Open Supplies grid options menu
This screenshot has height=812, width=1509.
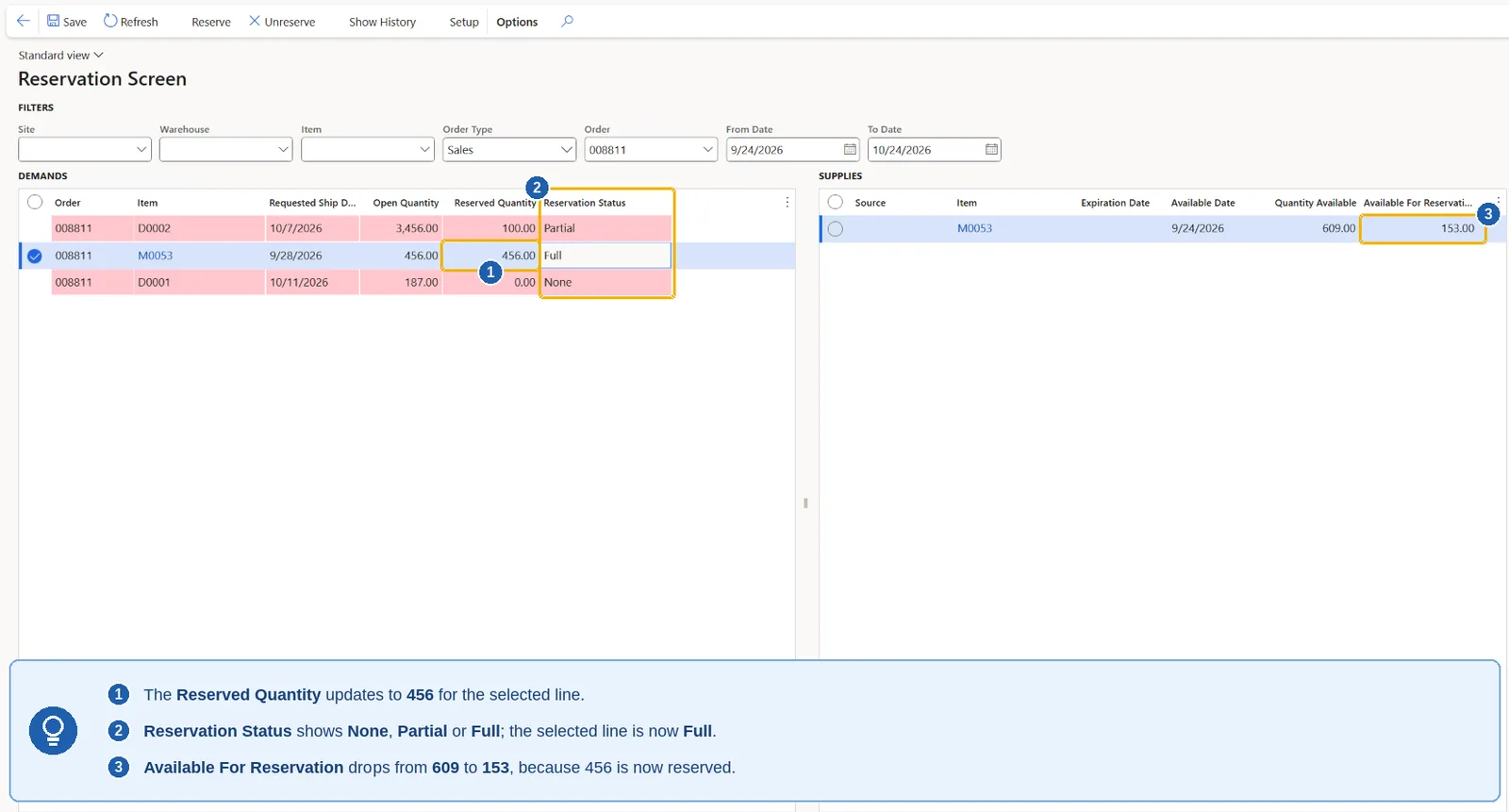click(x=1498, y=200)
